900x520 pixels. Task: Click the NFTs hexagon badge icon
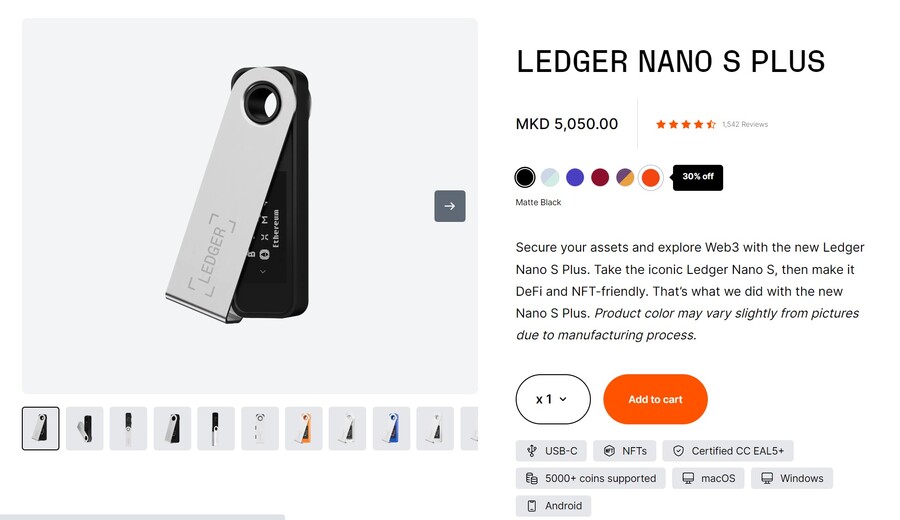(x=609, y=451)
